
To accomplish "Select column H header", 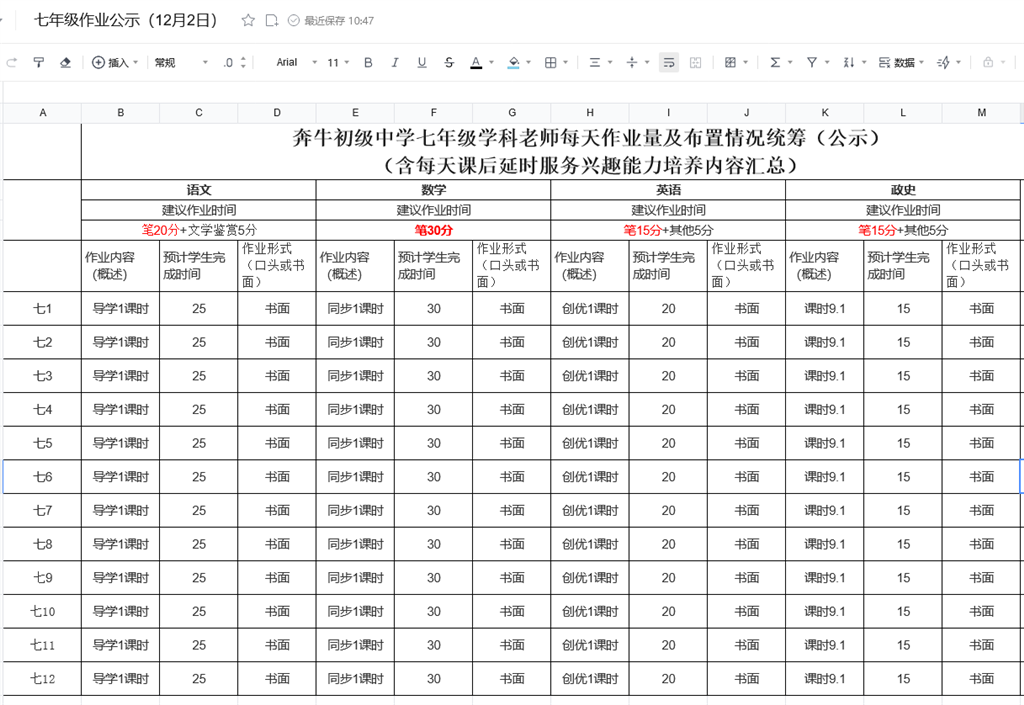I will coord(590,113).
